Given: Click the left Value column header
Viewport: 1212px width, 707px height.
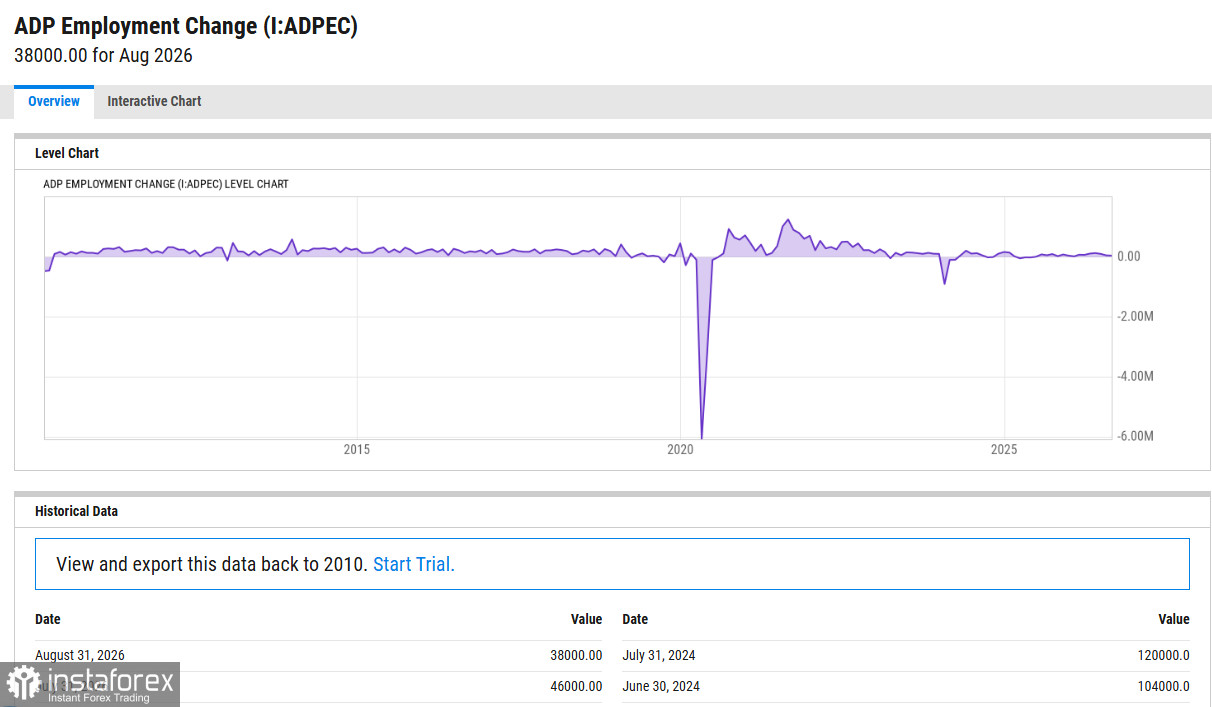Looking at the screenshot, I should (x=586, y=619).
